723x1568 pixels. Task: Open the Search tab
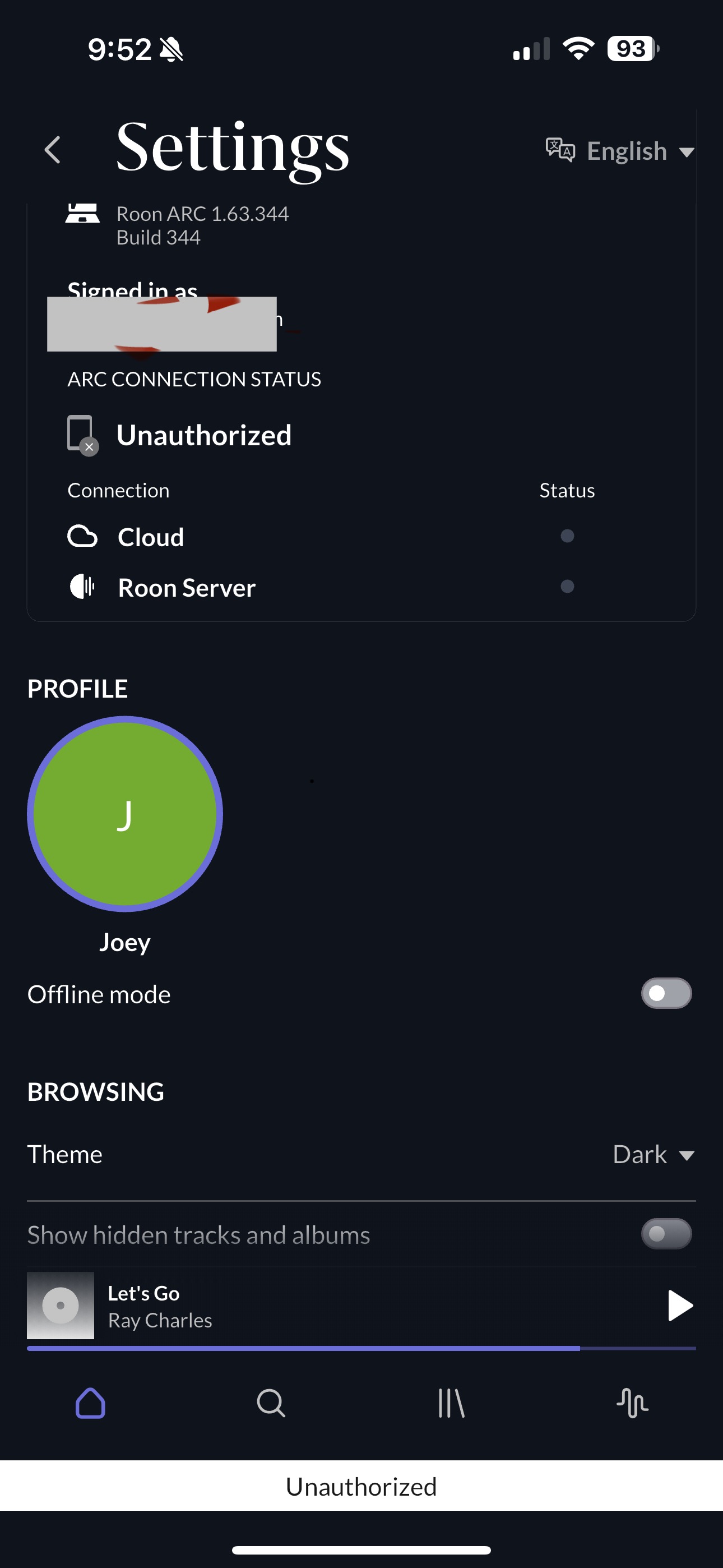coord(271,1403)
